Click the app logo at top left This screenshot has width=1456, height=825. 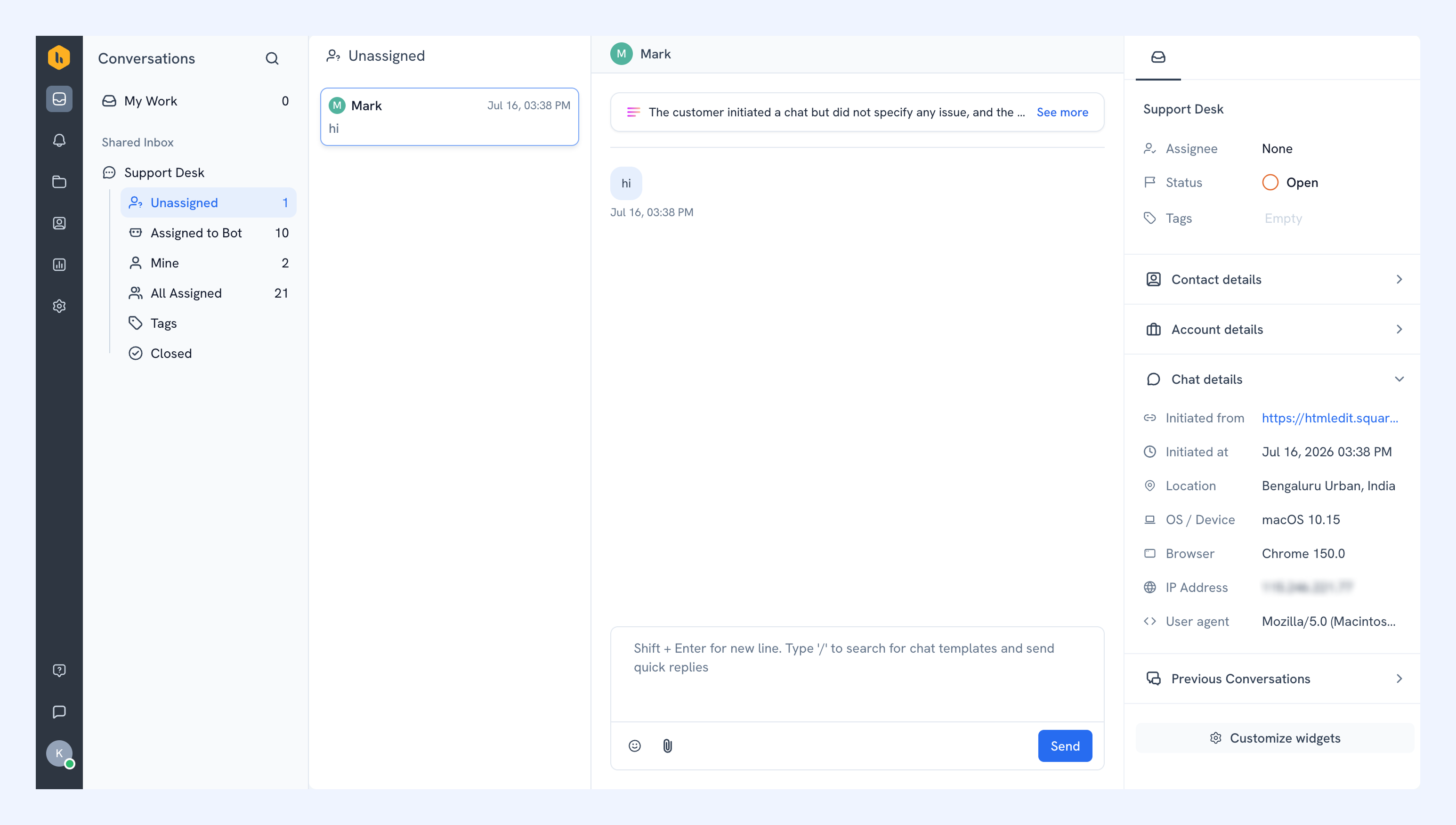click(x=59, y=58)
